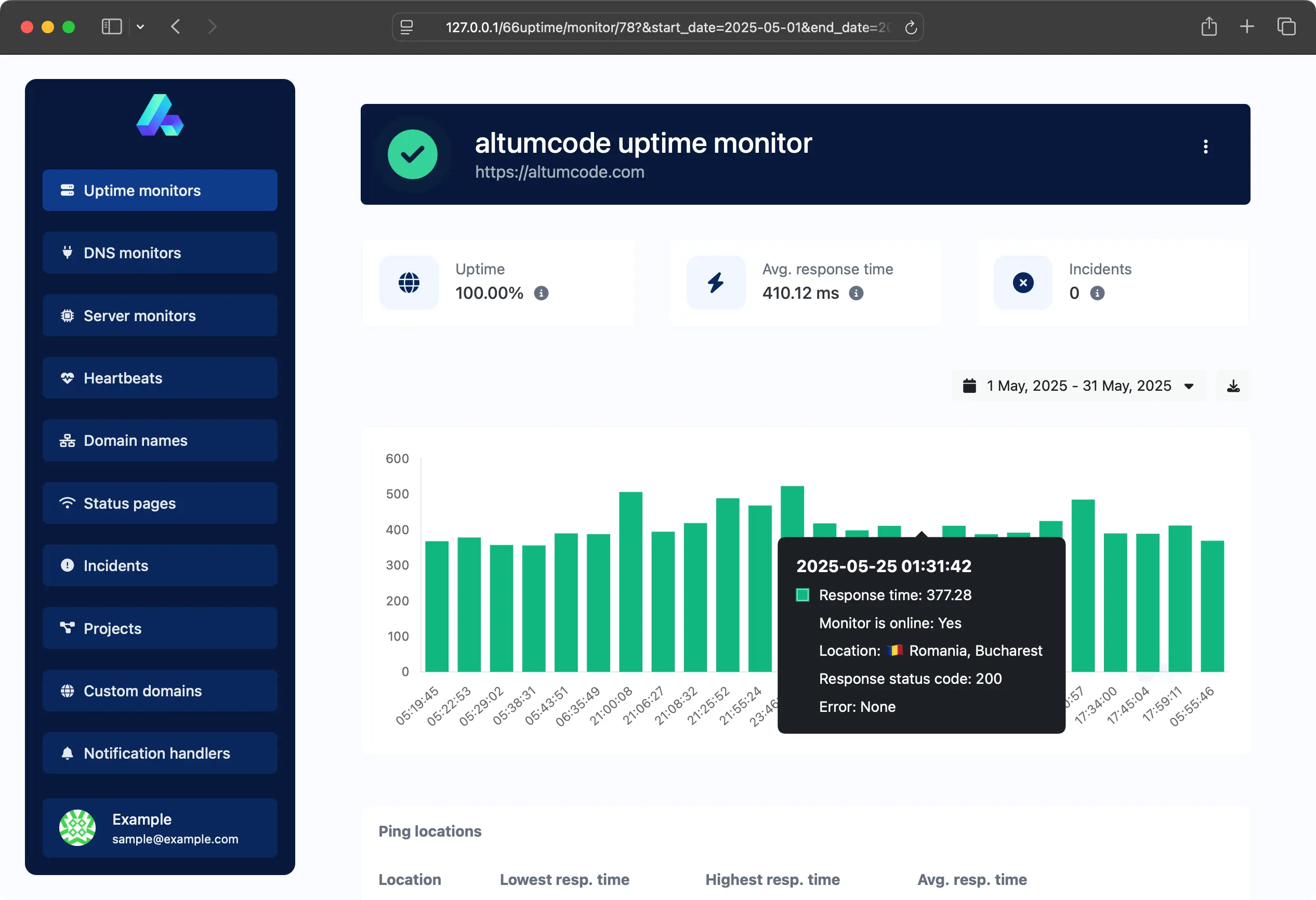
Task: Toggle the browser sidebar panel
Action: tap(111, 27)
